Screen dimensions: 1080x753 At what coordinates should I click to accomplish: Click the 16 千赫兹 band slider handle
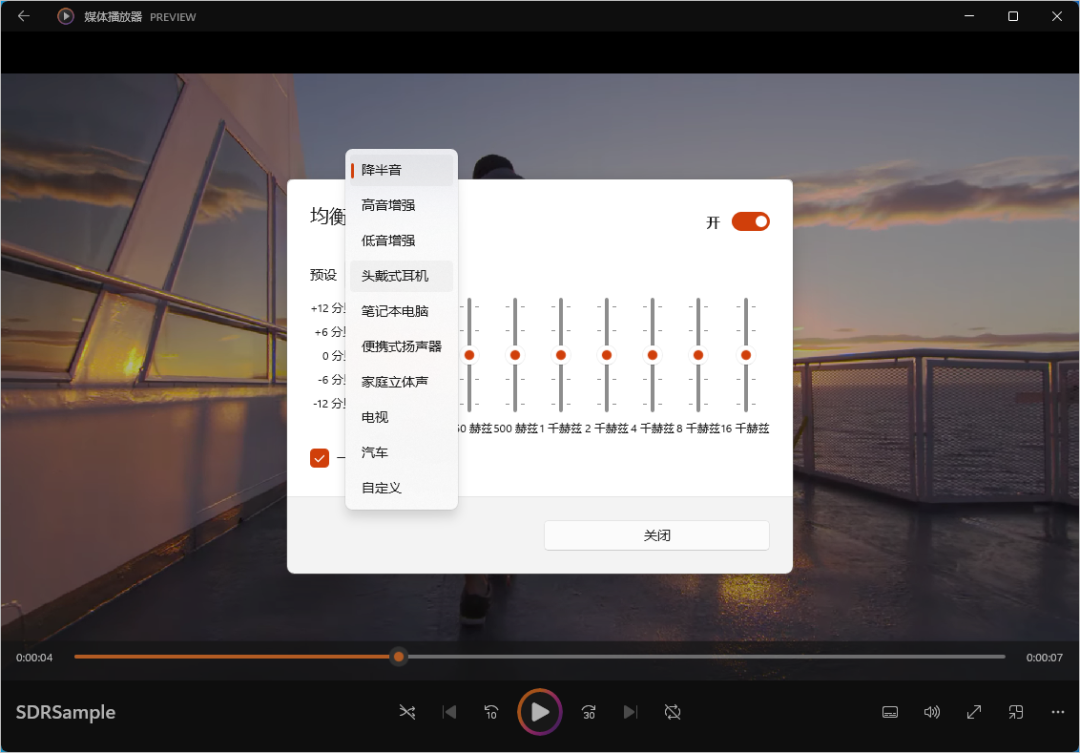point(746,355)
